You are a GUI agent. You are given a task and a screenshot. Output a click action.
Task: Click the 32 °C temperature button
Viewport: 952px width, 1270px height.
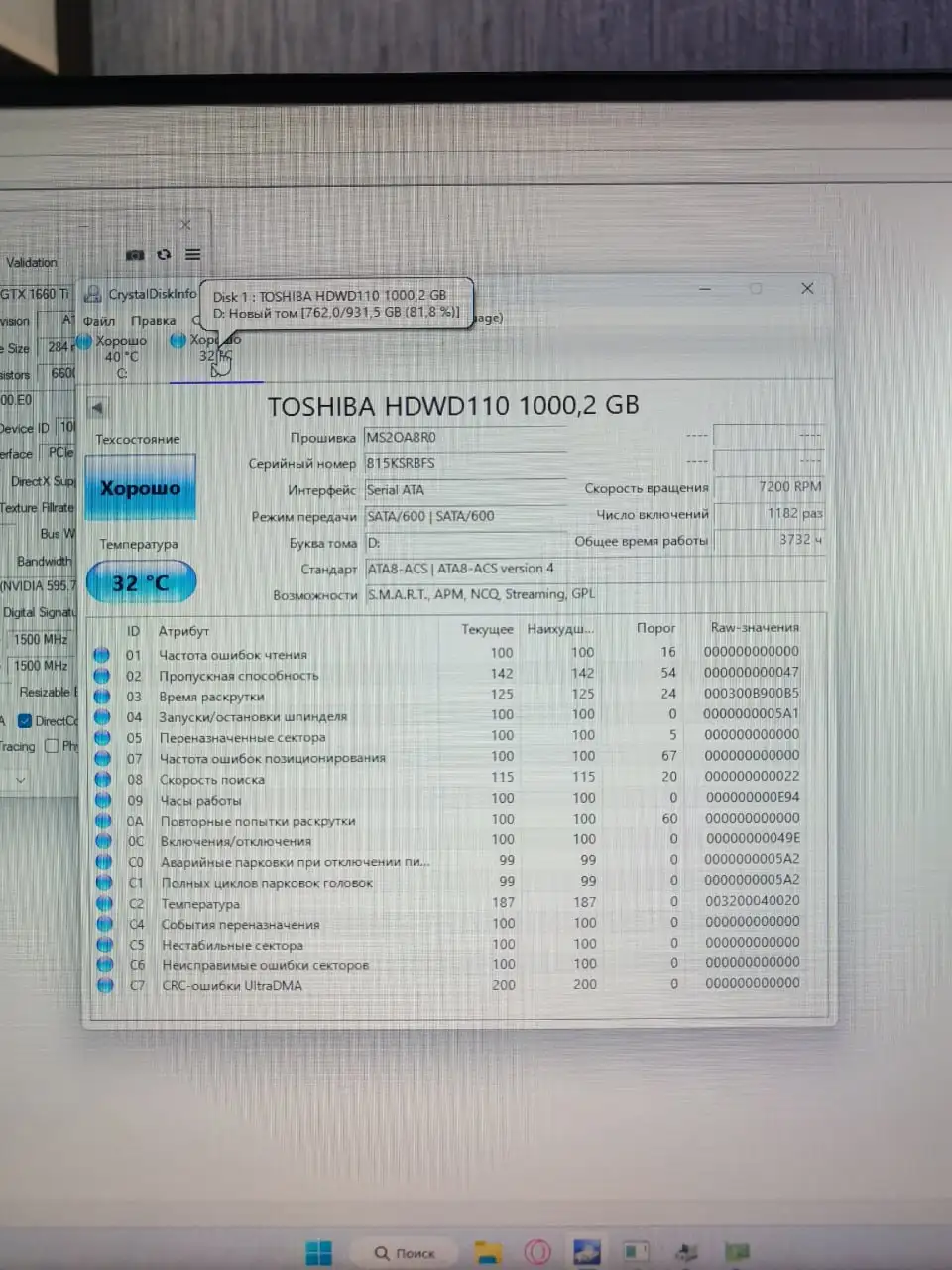click(x=141, y=582)
